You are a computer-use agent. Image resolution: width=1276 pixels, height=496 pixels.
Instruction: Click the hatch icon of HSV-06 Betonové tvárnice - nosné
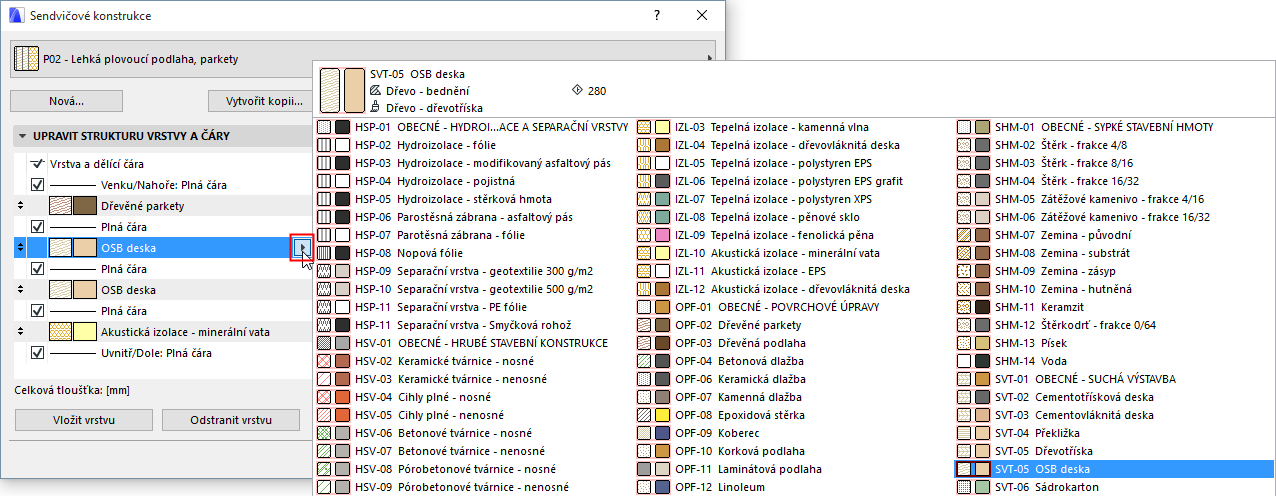(323, 433)
